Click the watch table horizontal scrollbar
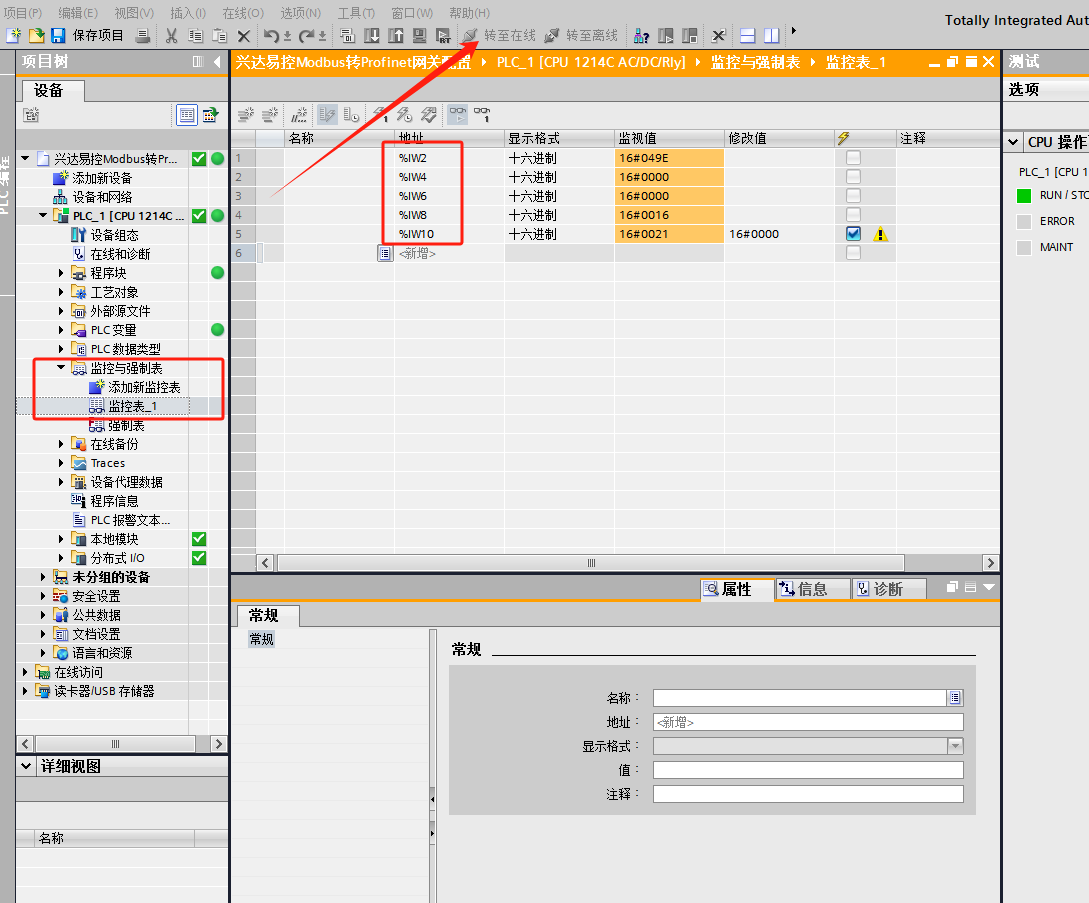 point(591,563)
